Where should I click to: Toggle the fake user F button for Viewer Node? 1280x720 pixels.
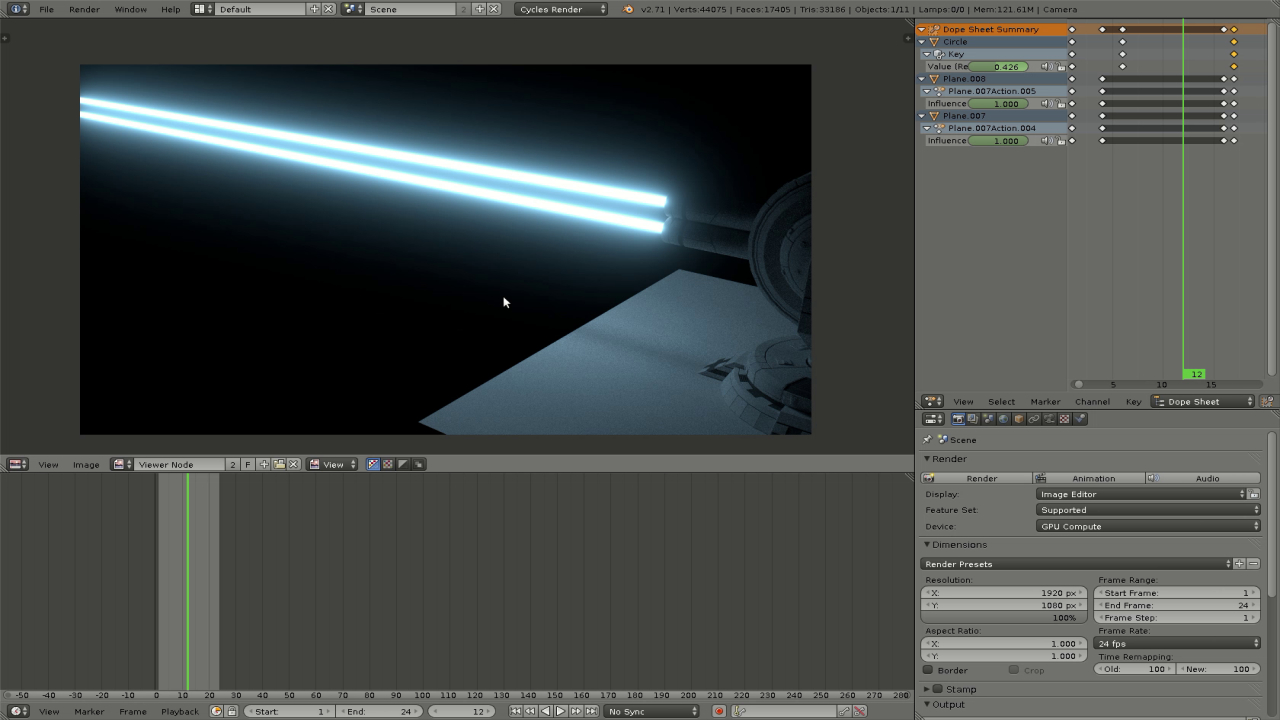pos(247,464)
